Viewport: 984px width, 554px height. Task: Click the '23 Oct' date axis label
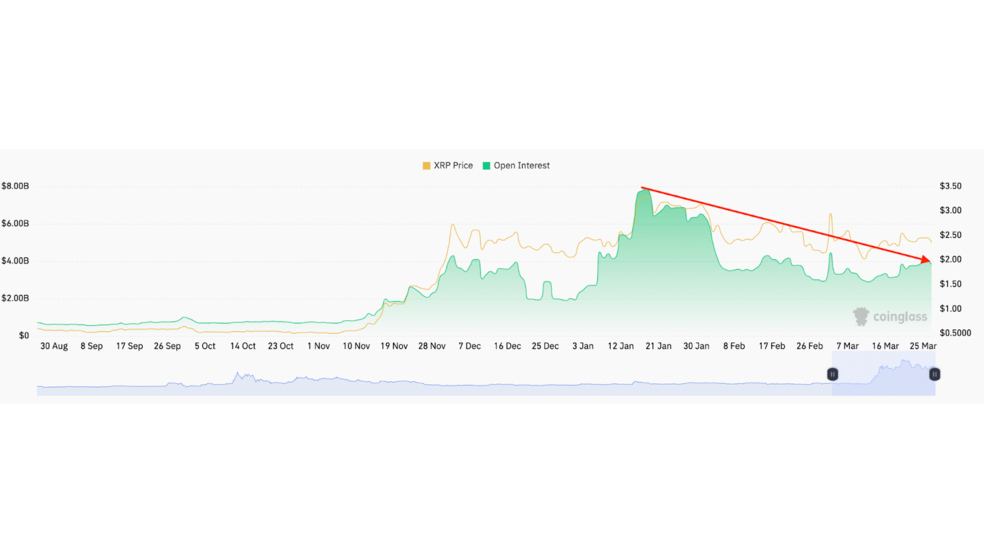tap(281, 346)
